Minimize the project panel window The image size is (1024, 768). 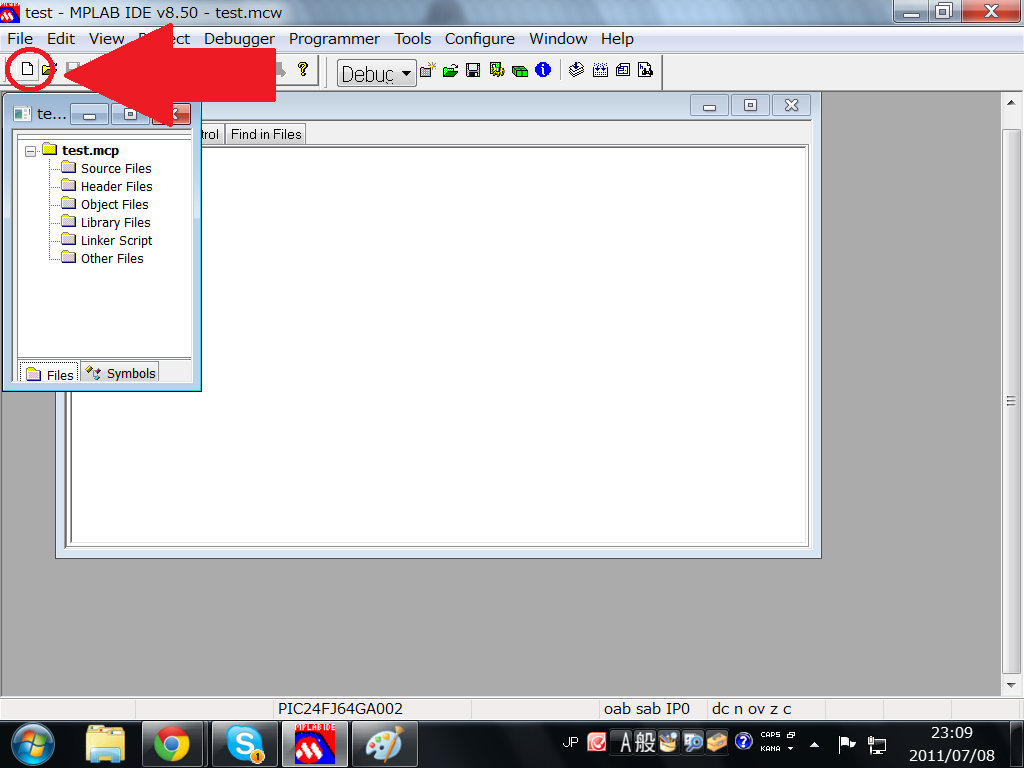coord(89,114)
